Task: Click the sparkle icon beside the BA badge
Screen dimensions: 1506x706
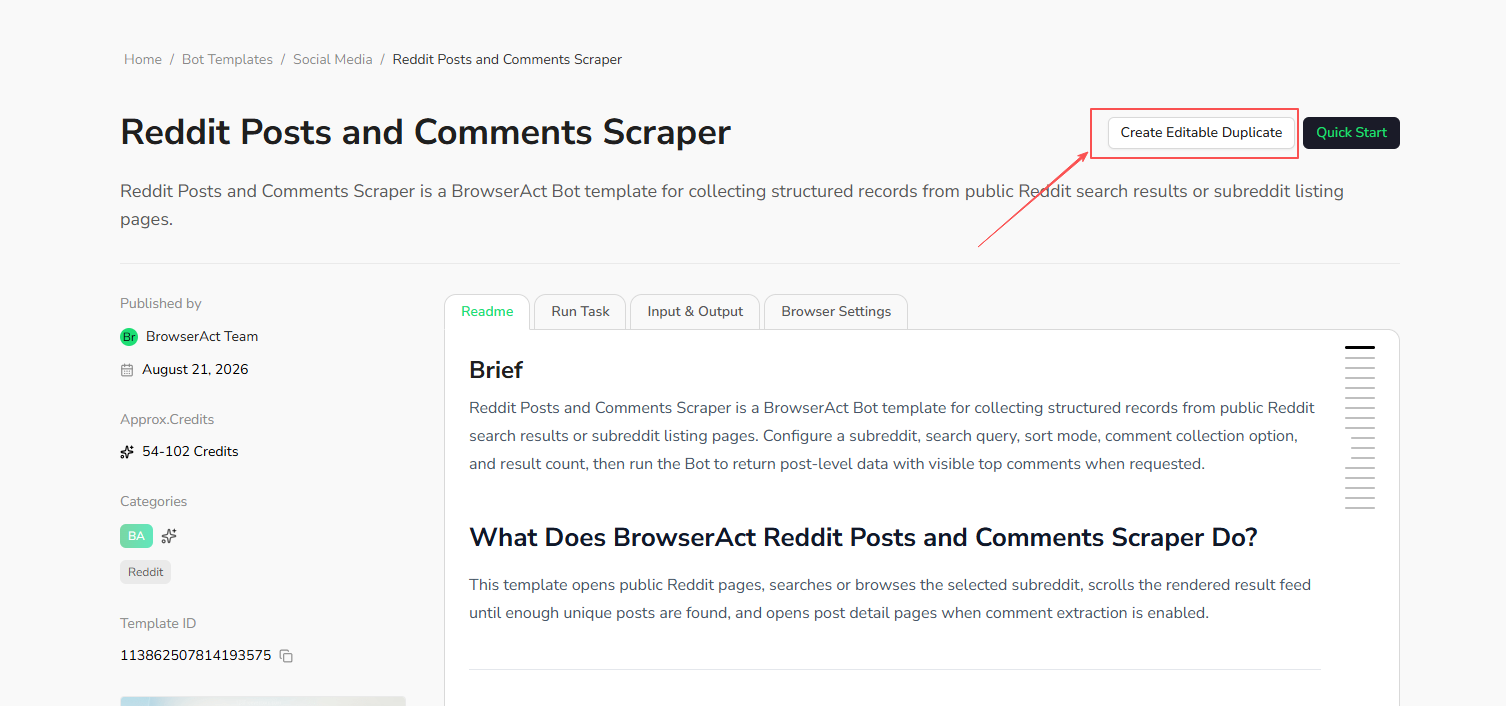Action: 169,536
